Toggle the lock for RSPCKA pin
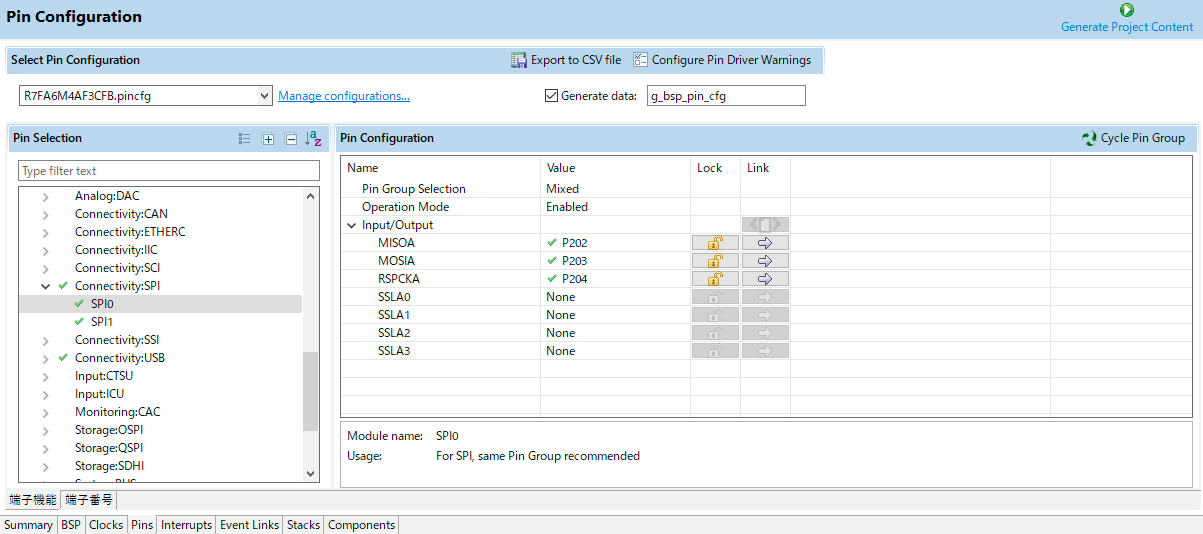This screenshot has height=534, width=1203. pos(715,279)
